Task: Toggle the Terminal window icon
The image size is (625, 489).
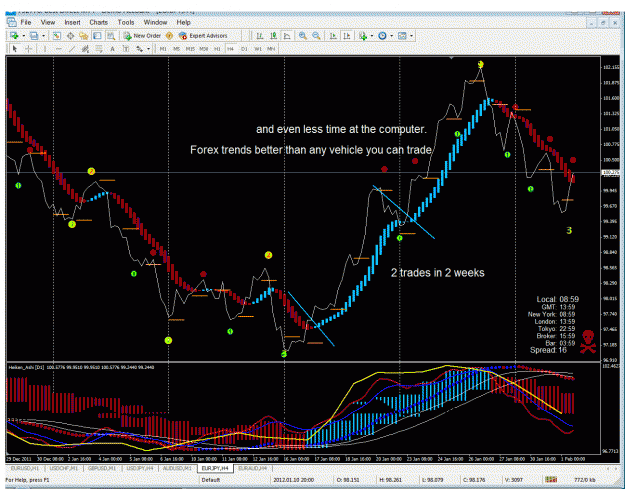Action: [97, 36]
